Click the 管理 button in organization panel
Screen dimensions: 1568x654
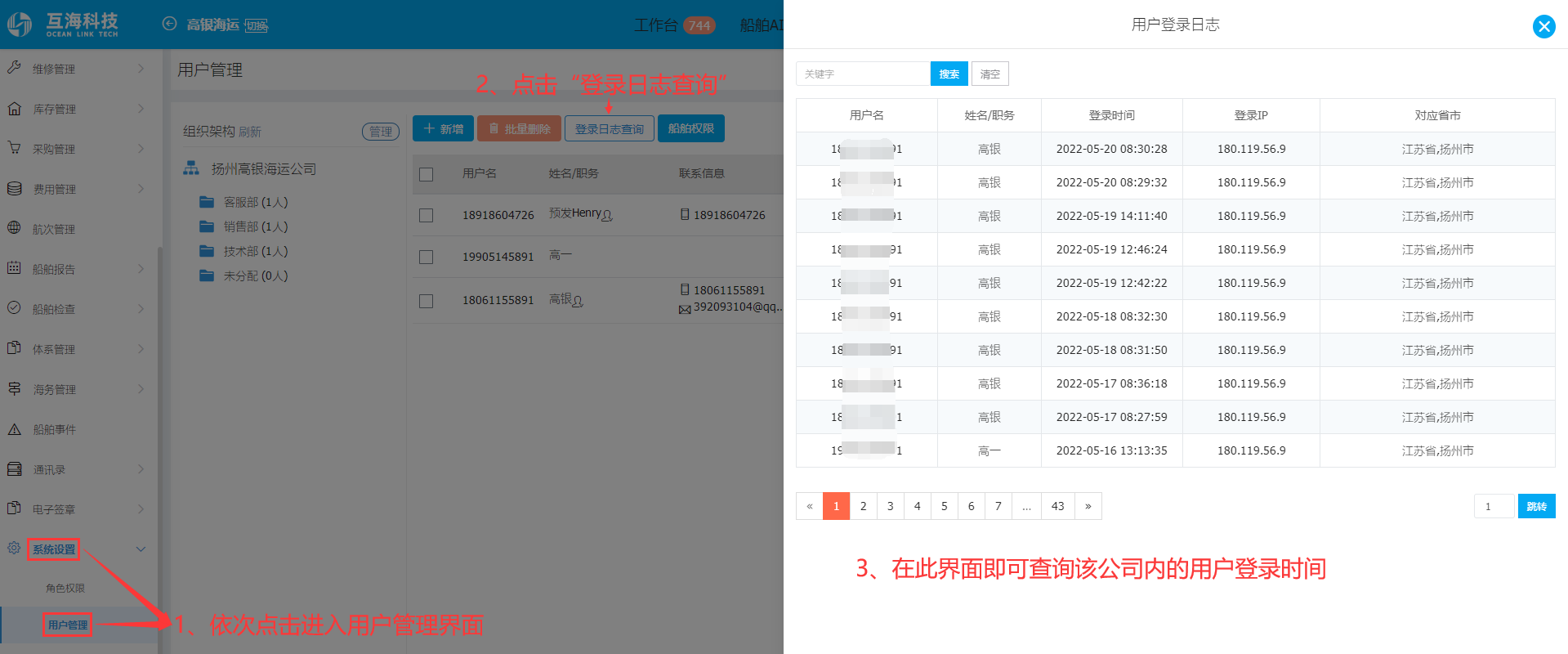click(381, 132)
